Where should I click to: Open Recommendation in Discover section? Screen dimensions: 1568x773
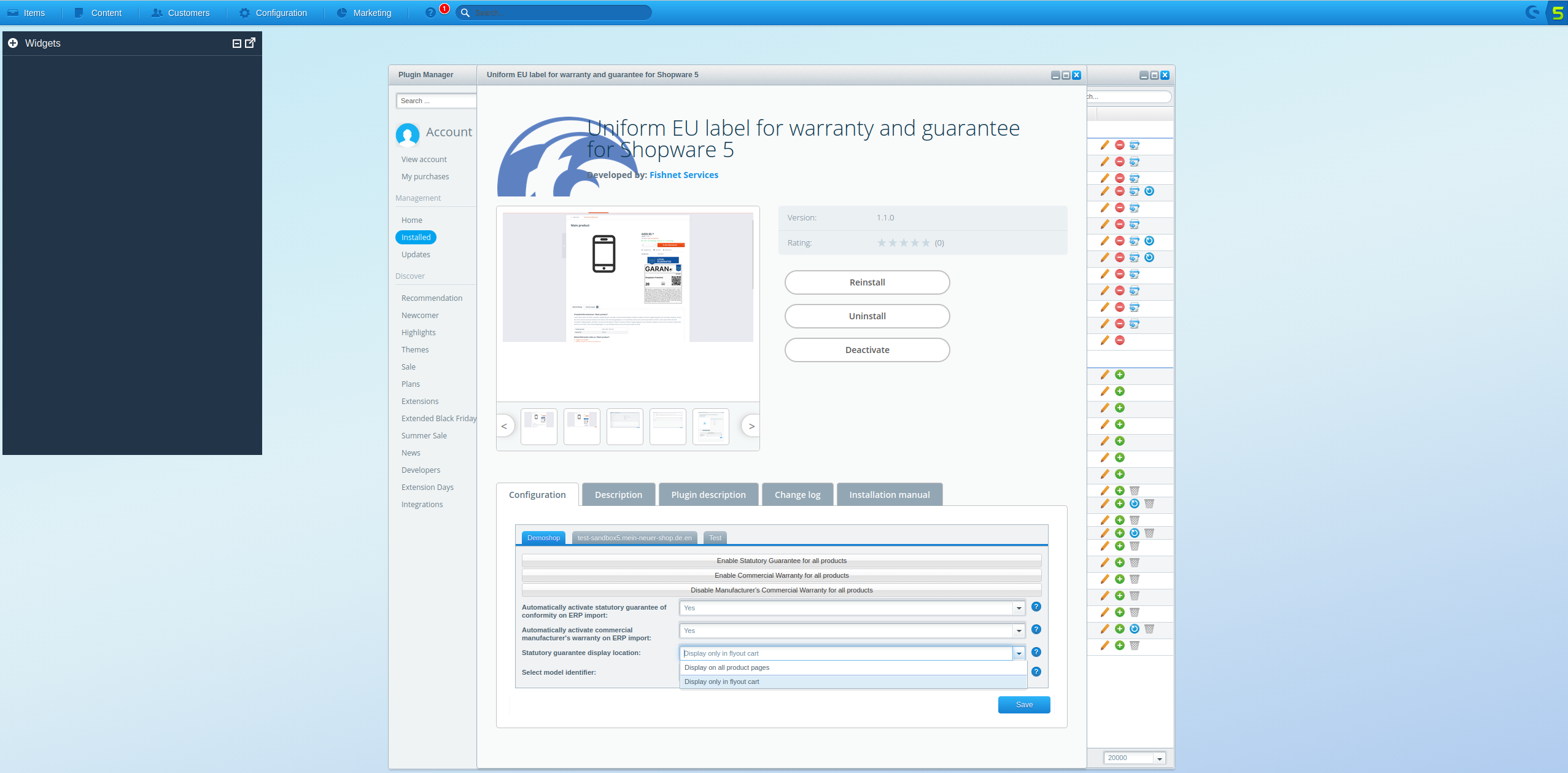coord(432,298)
